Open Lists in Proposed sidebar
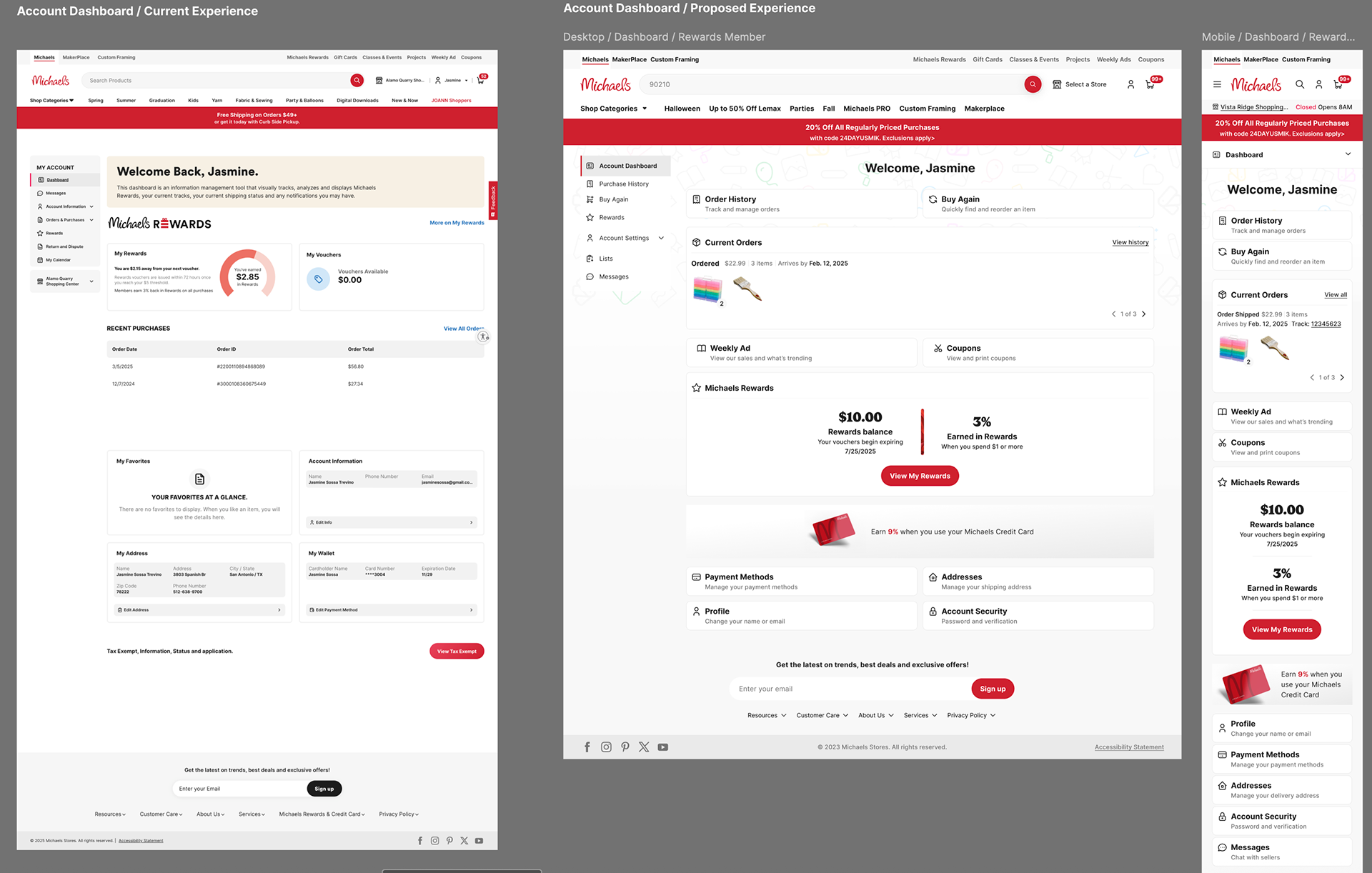Screen dimensions: 1372x873 (x=606, y=259)
